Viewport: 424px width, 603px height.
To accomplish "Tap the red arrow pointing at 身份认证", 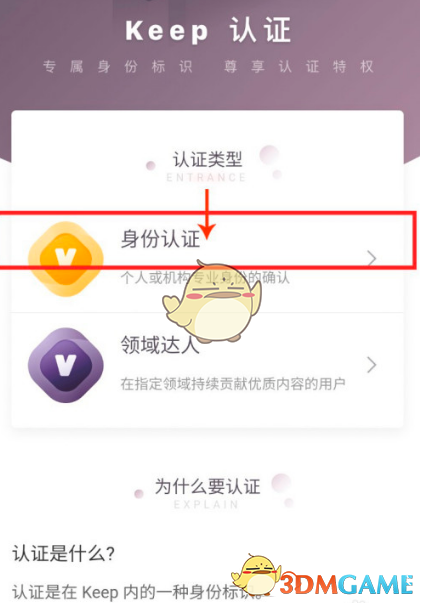I will 207,214.
